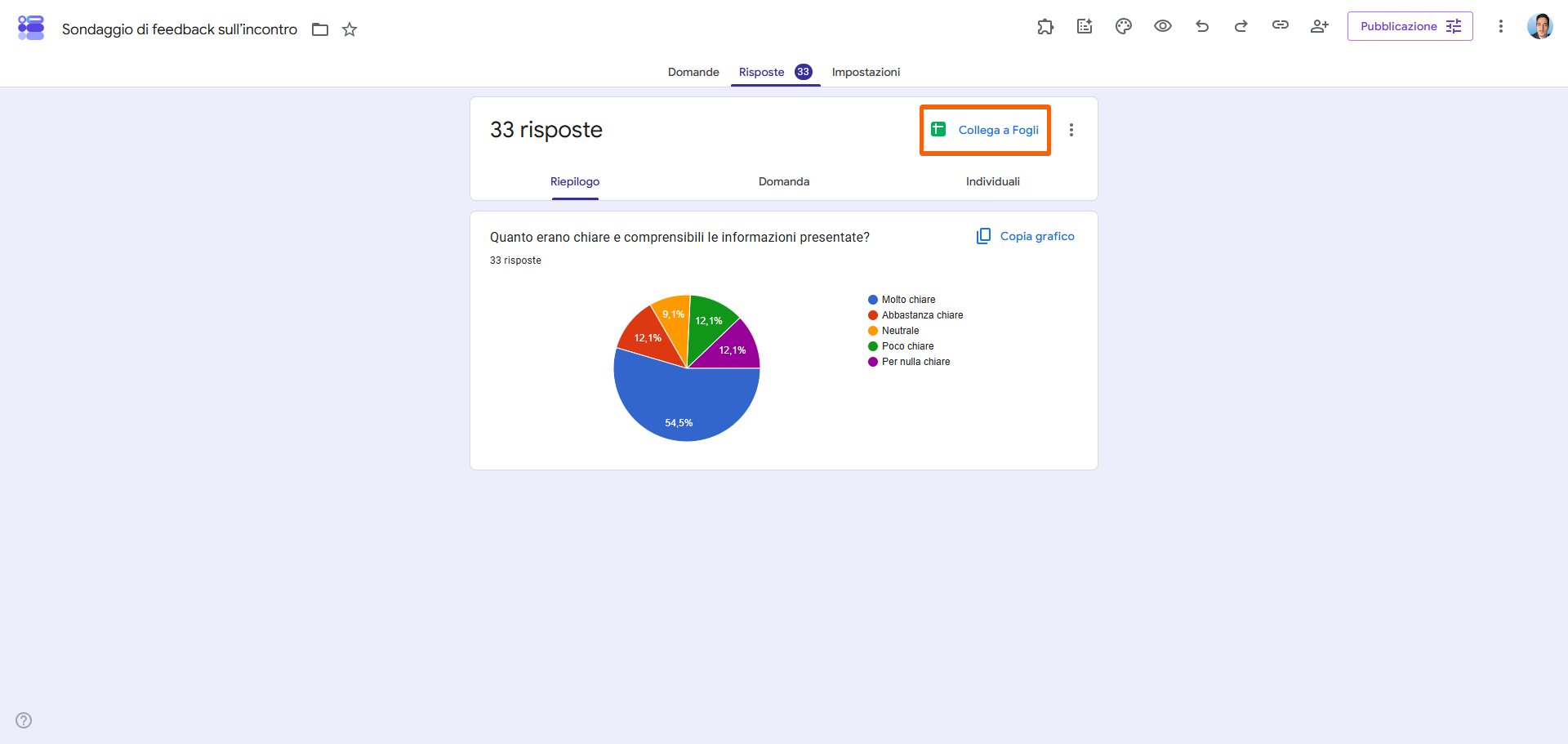This screenshot has width=1568, height=744.
Task: Click Copia grafico button
Action: pos(1026,236)
